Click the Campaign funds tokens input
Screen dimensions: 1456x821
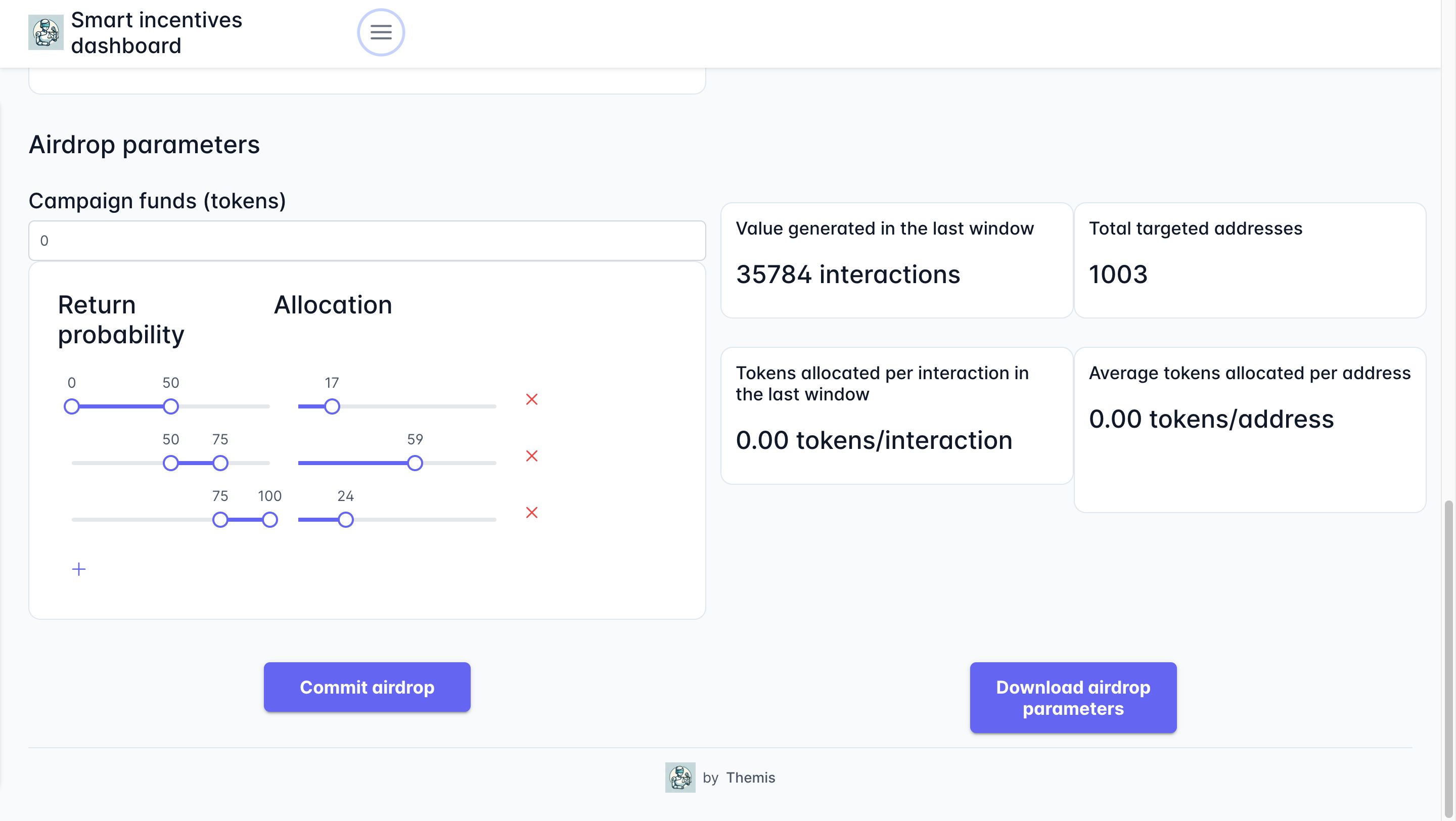pos(367,241)
